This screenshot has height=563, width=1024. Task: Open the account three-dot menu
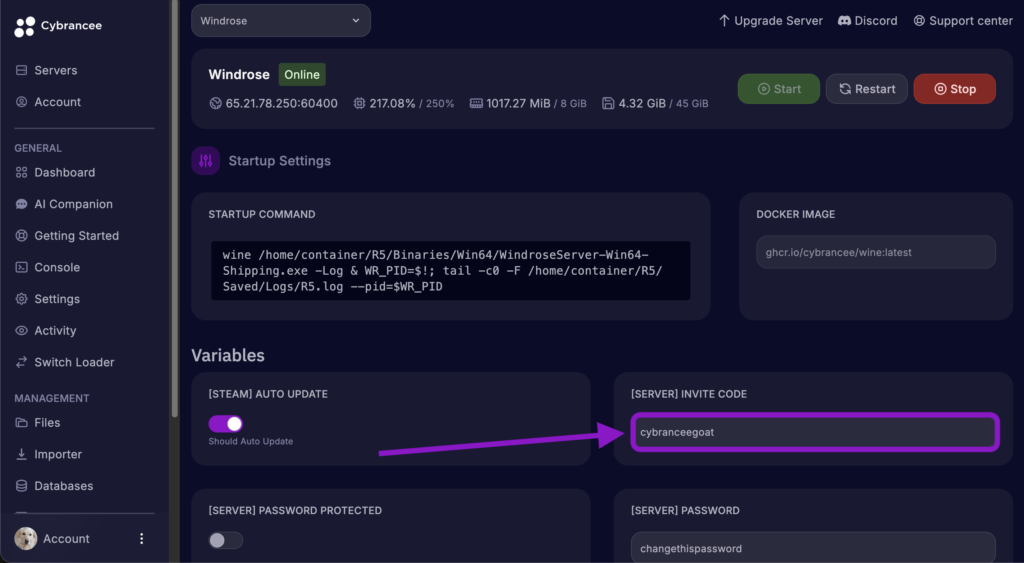(142, 539)
